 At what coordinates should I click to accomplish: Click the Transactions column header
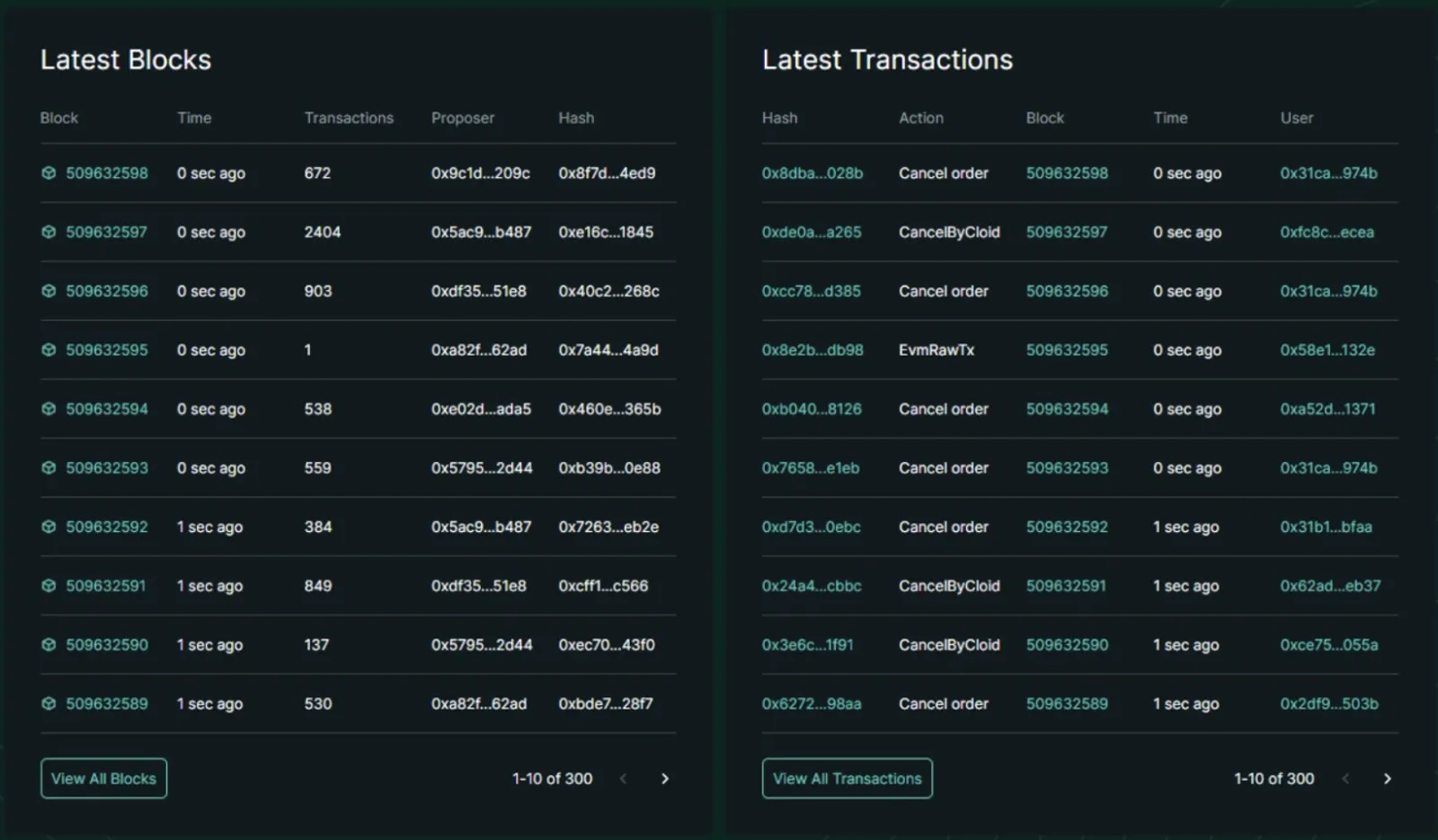pos(349,118)
